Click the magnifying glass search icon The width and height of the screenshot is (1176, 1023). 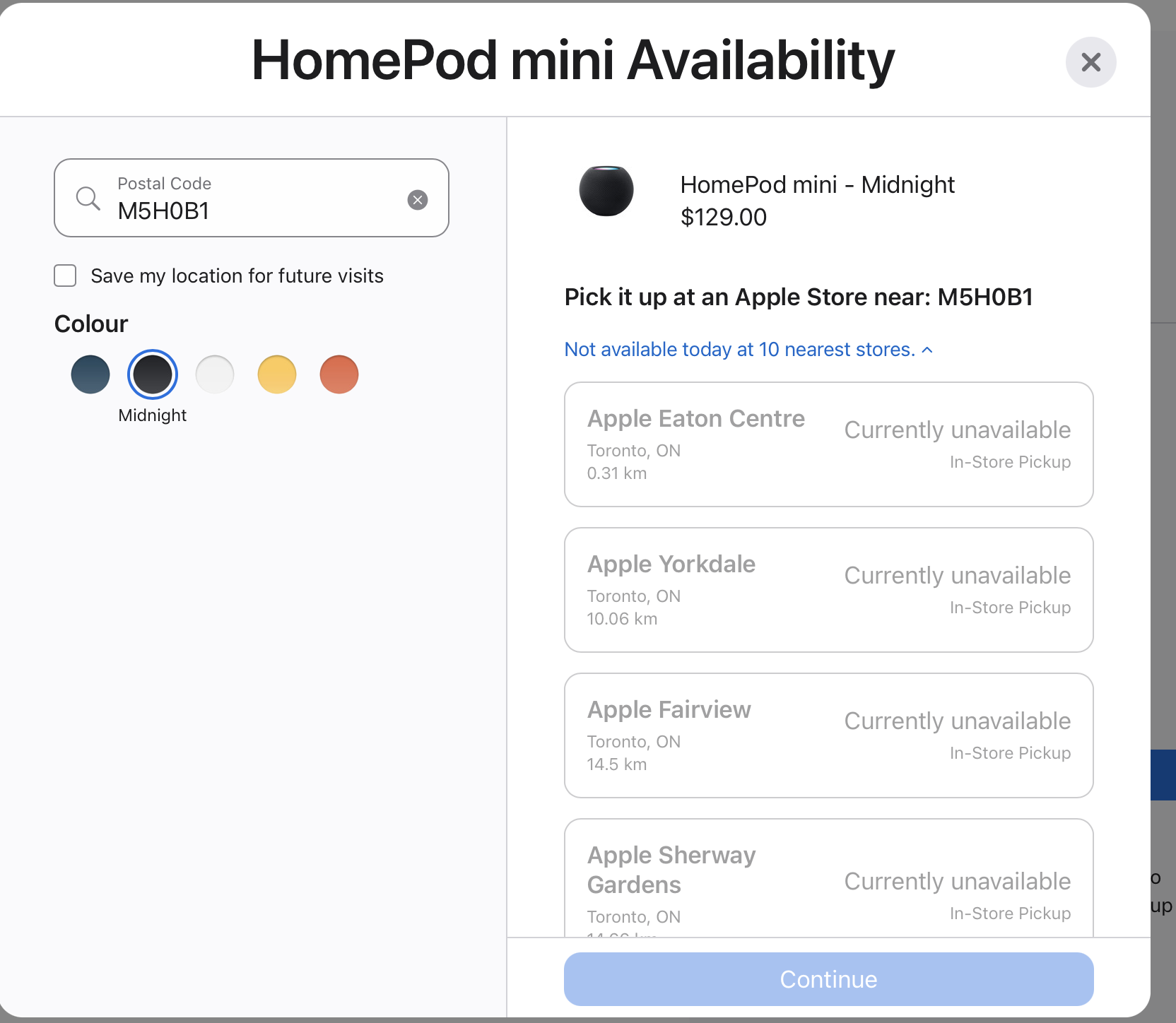click(x=88, y=199)
